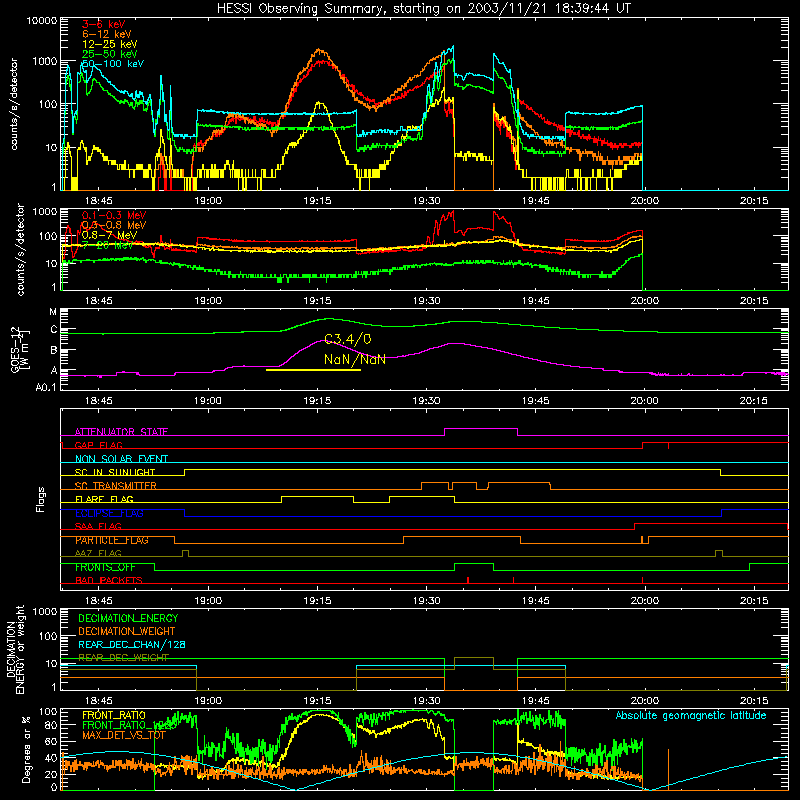Click the 'DECIMATION_WEIGHT' legend label
The image size is (800, 800).
(127, 632)
